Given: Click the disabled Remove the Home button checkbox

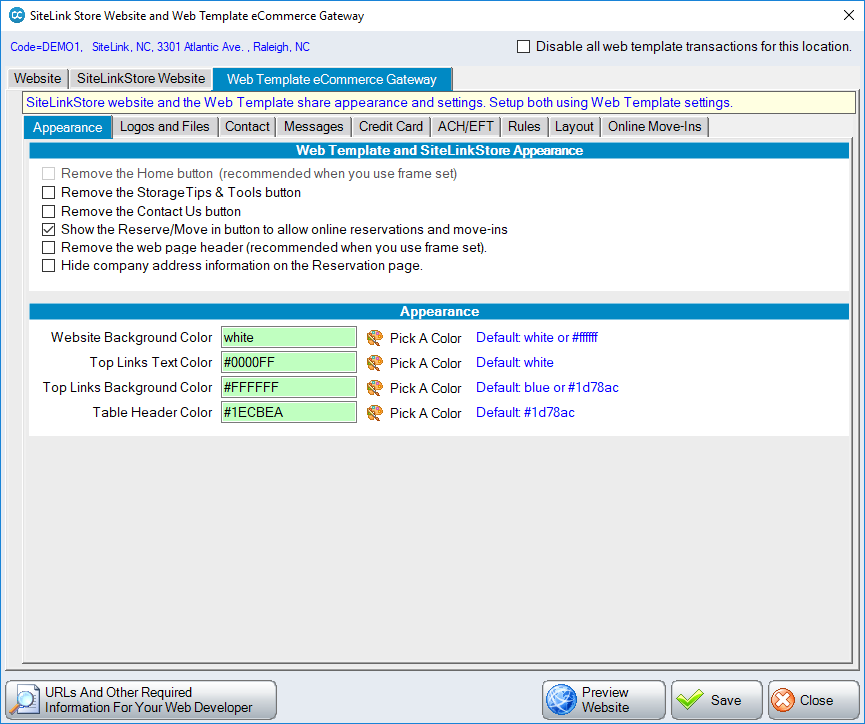Looking at the screenshot, I should coord(49,174).
